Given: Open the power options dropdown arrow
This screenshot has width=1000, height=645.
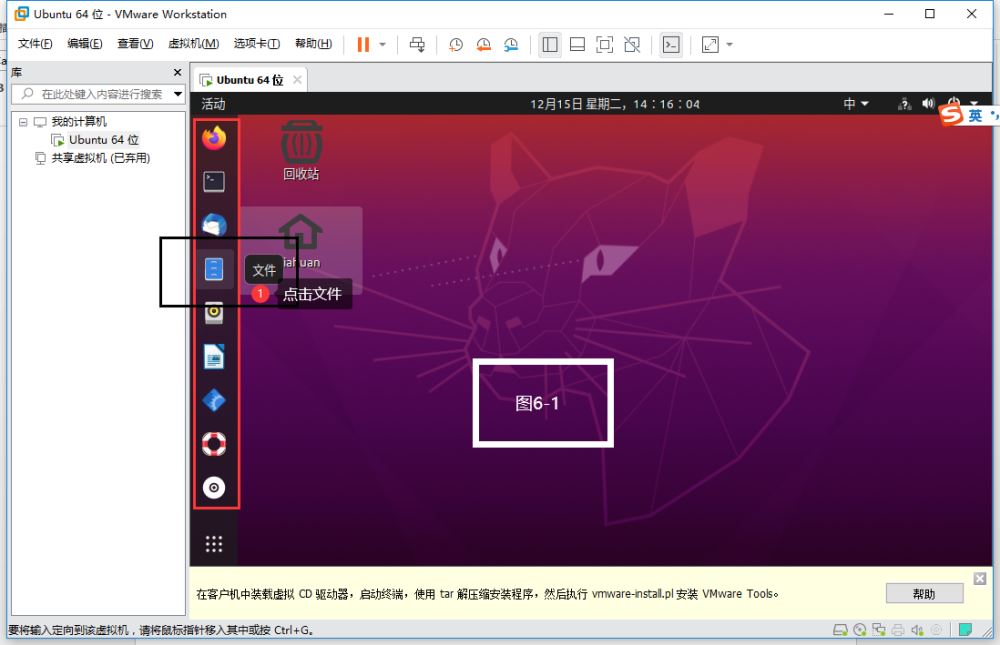Looking at the screenshot, I should 383,45.
